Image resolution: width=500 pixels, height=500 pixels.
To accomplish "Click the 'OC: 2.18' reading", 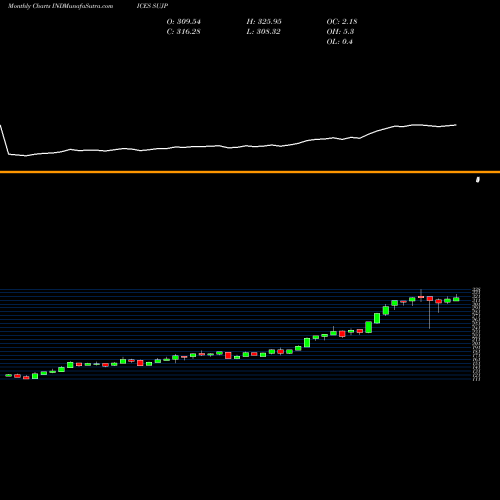I will pyautogui.click(x=342, y=22).
